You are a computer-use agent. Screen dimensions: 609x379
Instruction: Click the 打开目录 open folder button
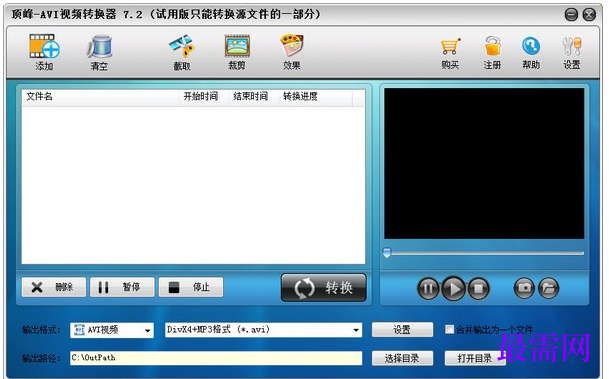pos(475,358)
